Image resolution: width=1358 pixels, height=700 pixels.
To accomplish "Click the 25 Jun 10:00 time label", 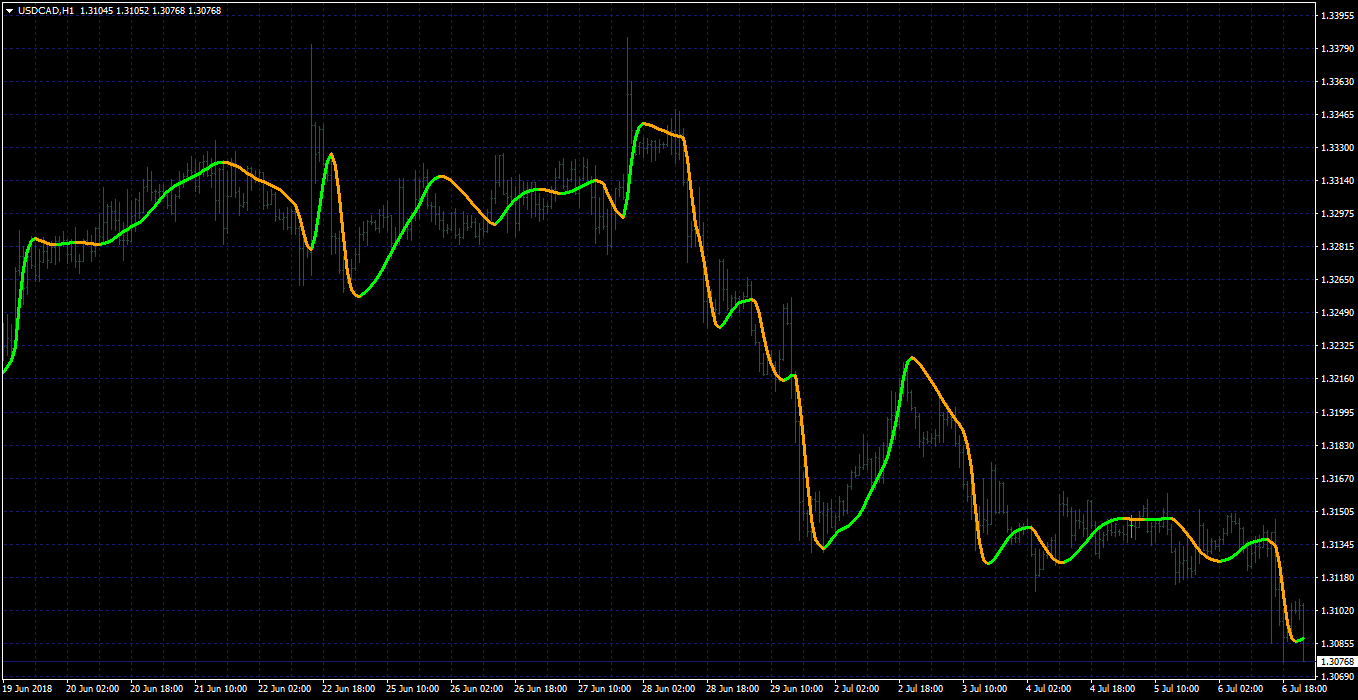I will [x=412, y=689].
